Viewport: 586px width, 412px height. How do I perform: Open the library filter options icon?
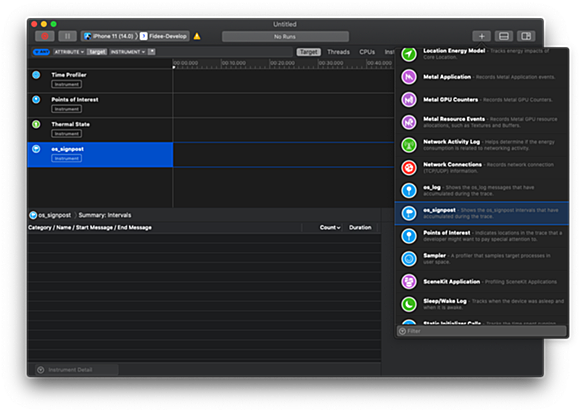pos(403,331)
